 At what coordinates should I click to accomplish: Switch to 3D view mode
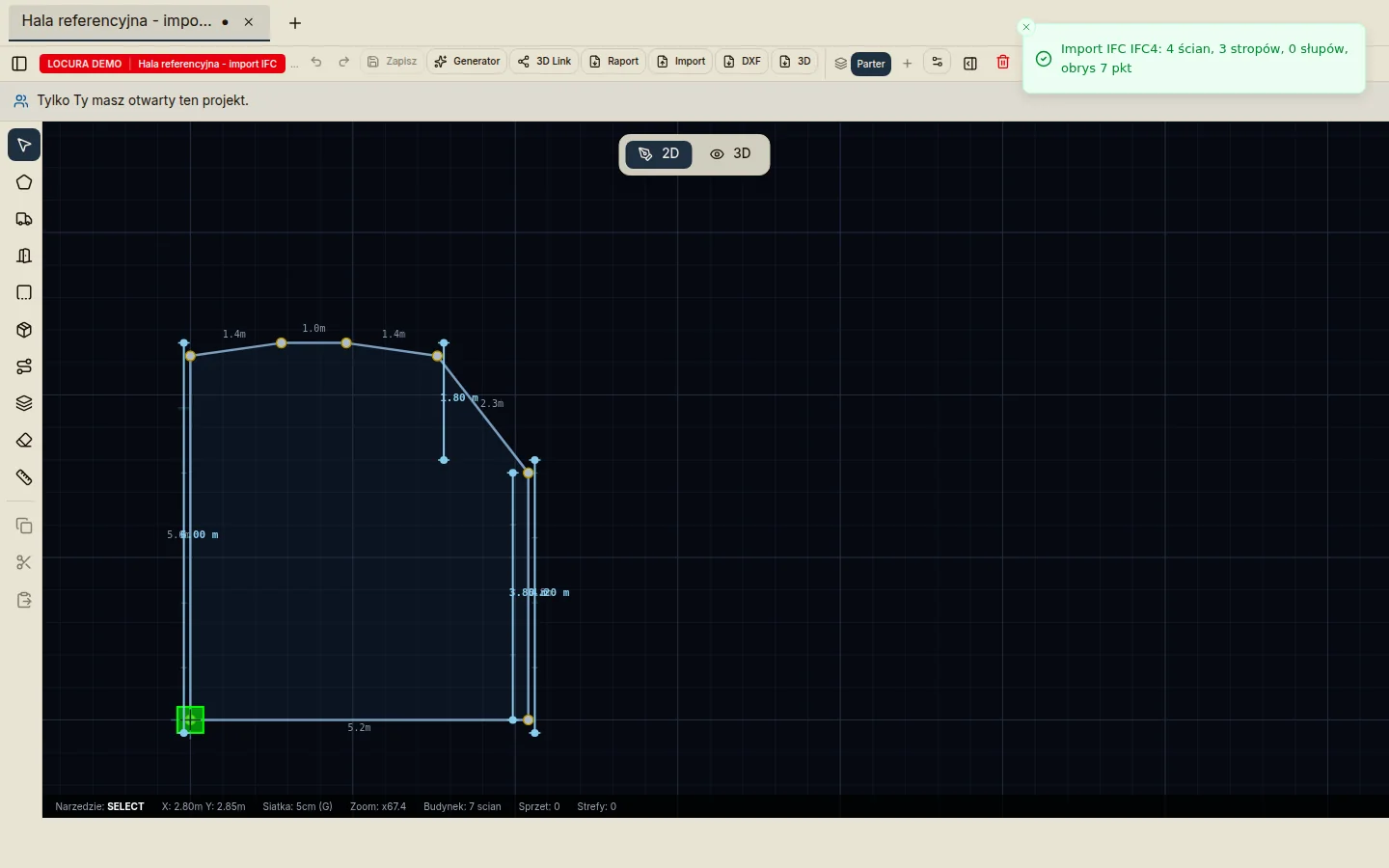click(730, 154)
